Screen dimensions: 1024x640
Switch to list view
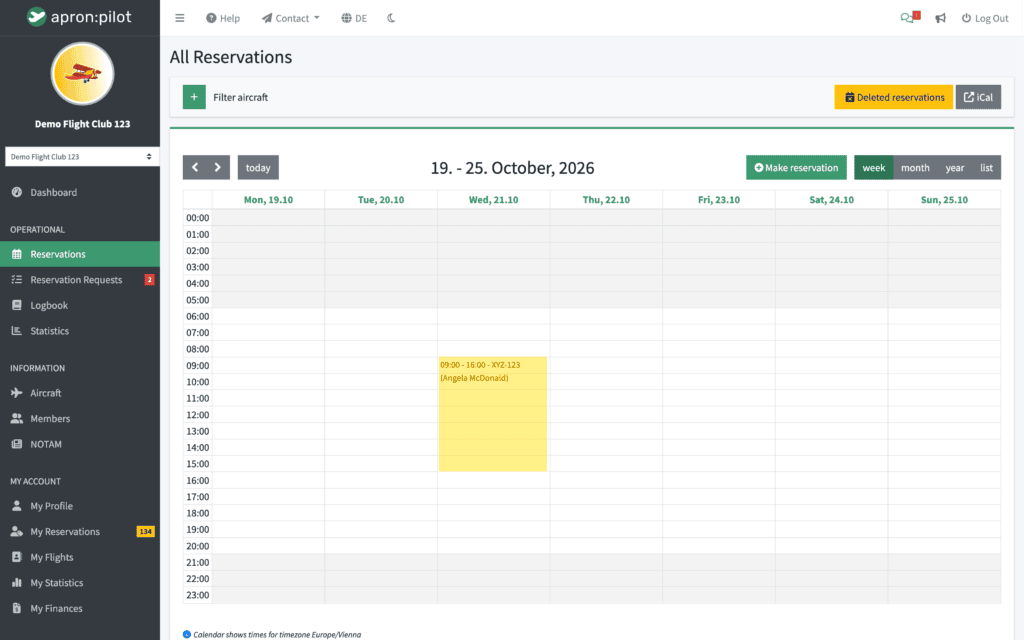986,167
